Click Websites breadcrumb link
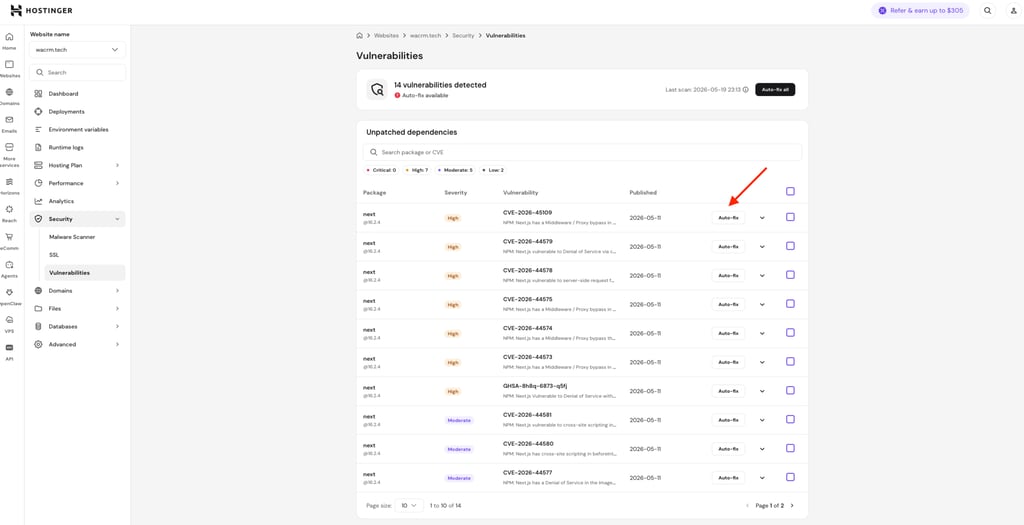The height and width of the screenshot is (525, 1024). [x=386, y=35]
